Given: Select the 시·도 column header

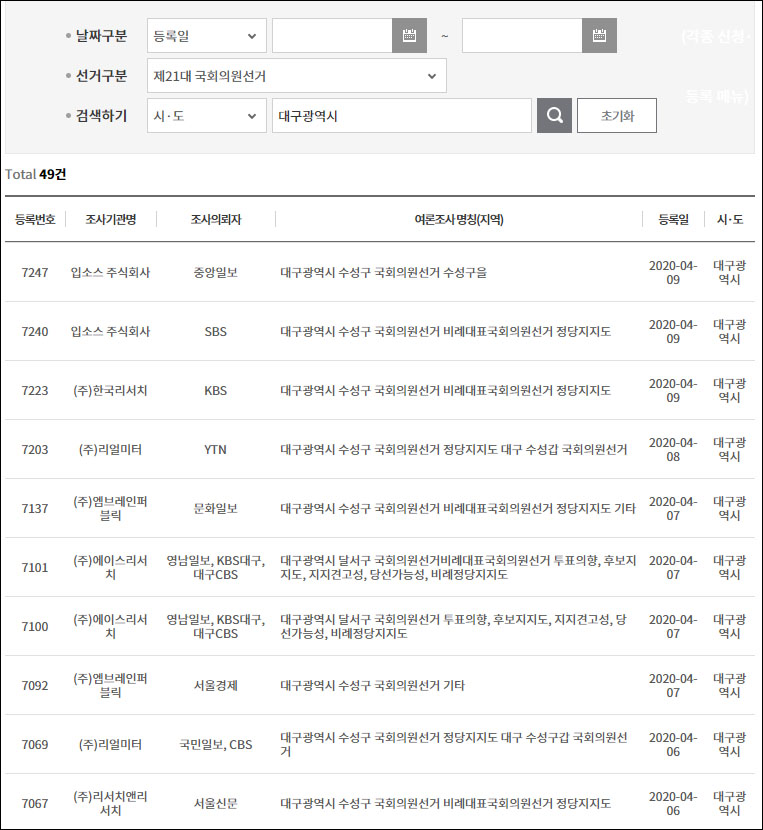Looking at the screenshot, I should click(x=730, y=219).
